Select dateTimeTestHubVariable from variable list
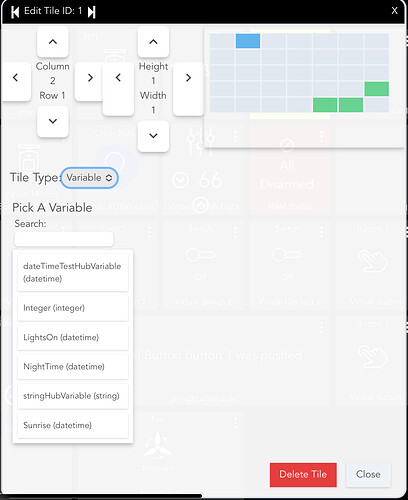Screen dimensions: 408x500 (73, 272)
